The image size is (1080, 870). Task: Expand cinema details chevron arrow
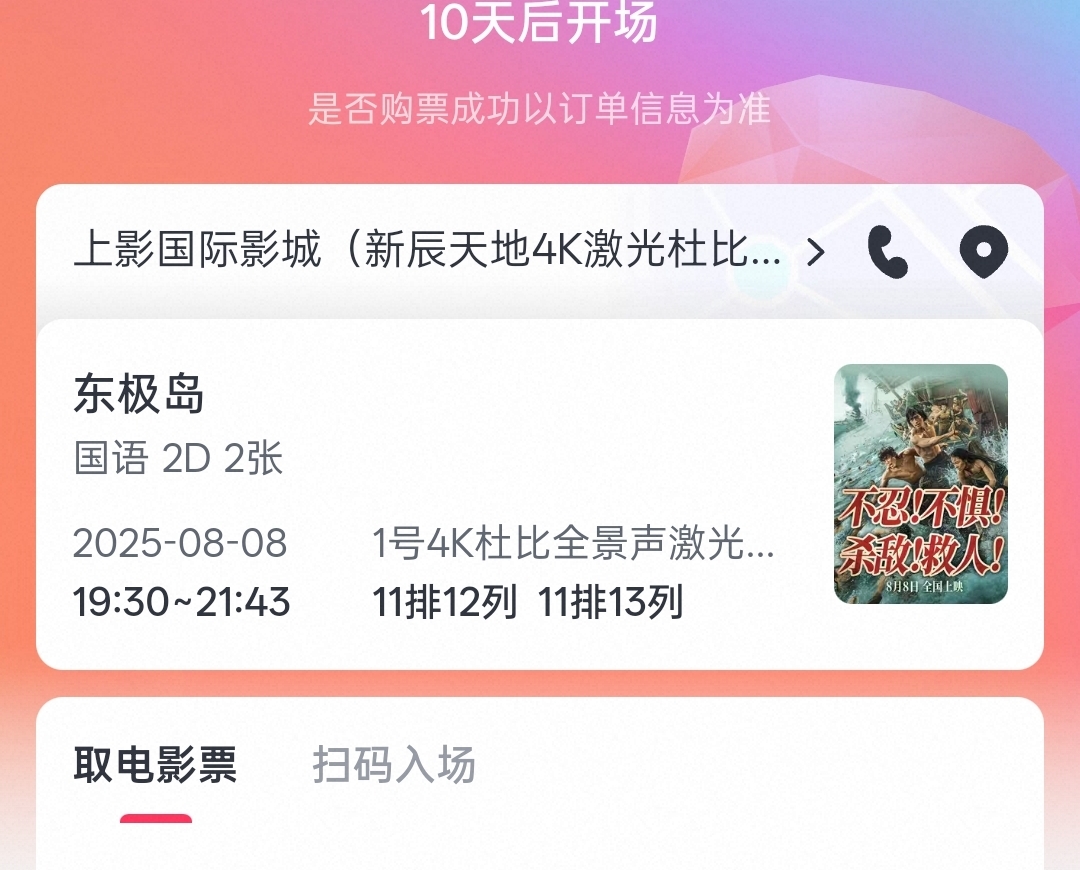click(x=816, y=252)
